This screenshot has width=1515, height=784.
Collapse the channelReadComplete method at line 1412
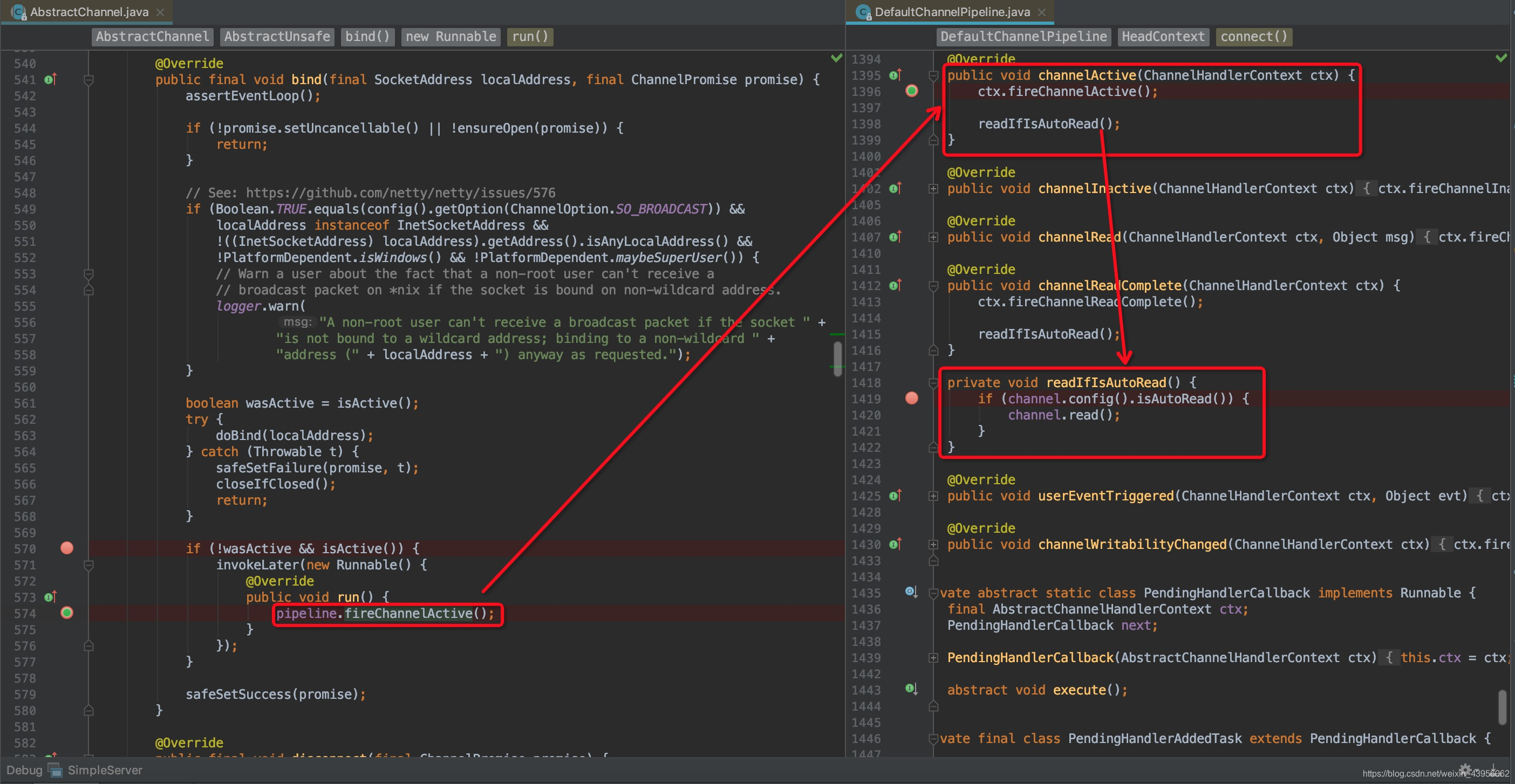tap(933, 286)
